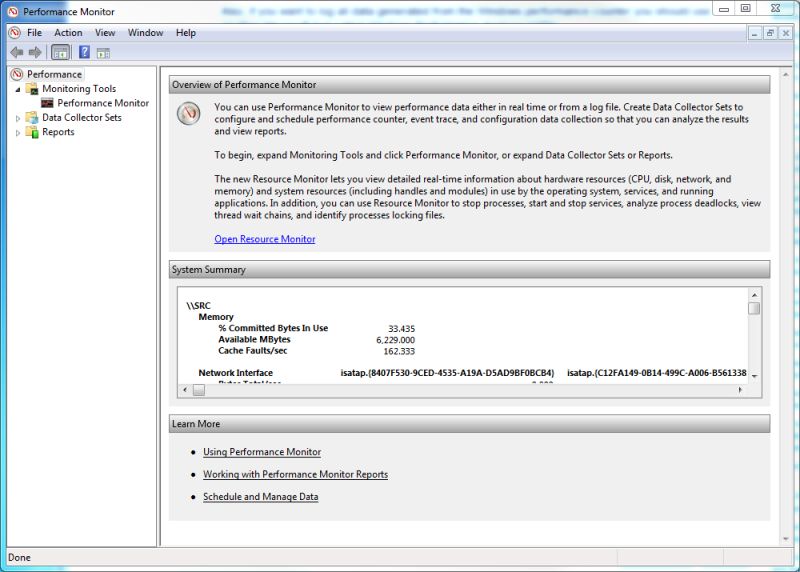Screen dimensions: 800x572
Task: Open the File menu
Action: (34, 33)
